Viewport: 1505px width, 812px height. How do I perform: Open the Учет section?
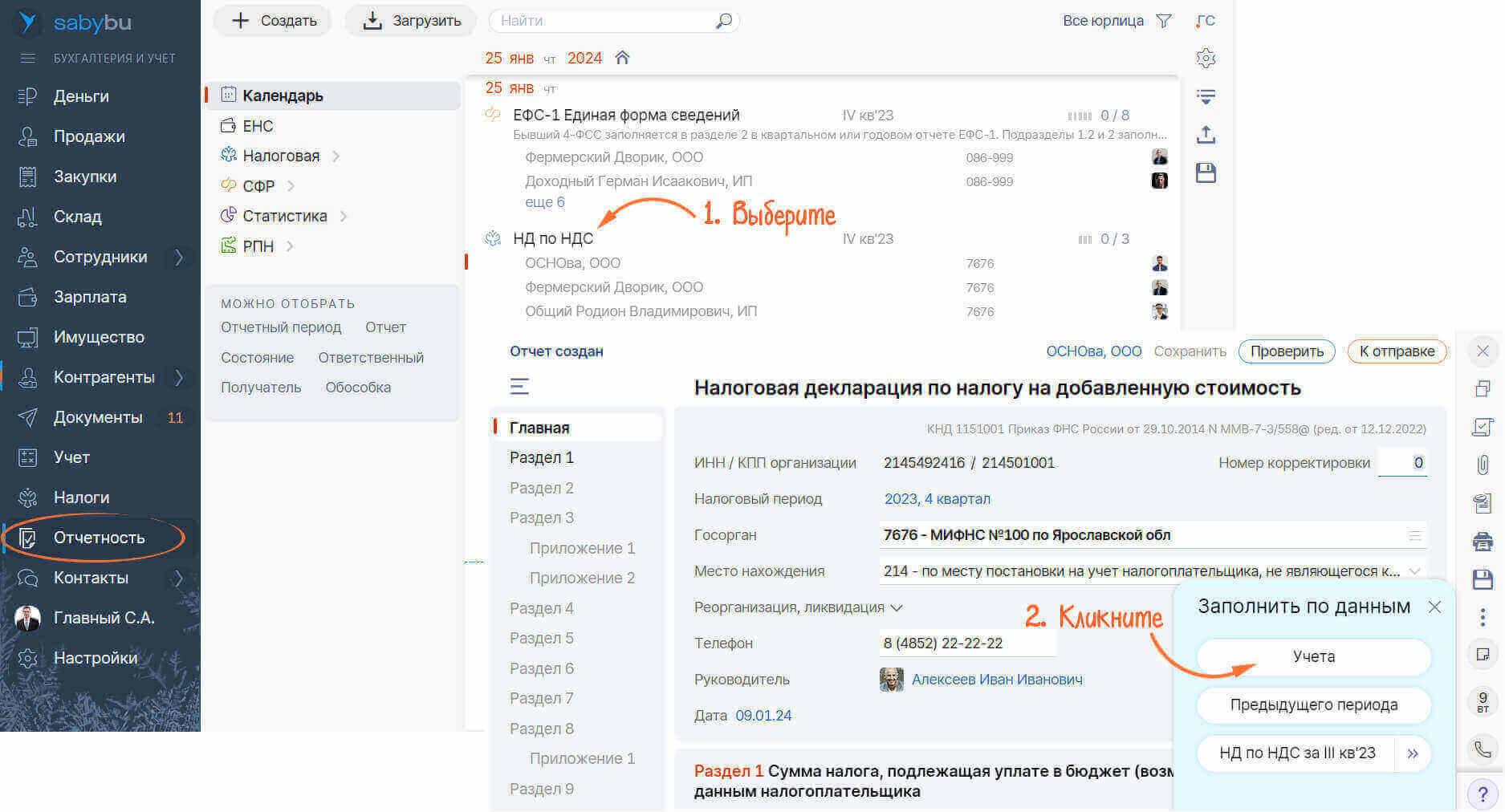pyautogui.click(x=71, y=457)
